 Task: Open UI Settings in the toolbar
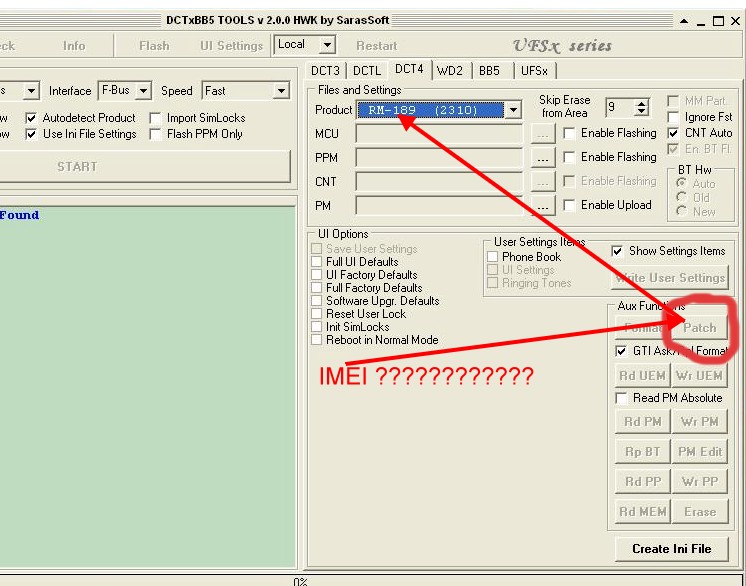tap(232, 46)
